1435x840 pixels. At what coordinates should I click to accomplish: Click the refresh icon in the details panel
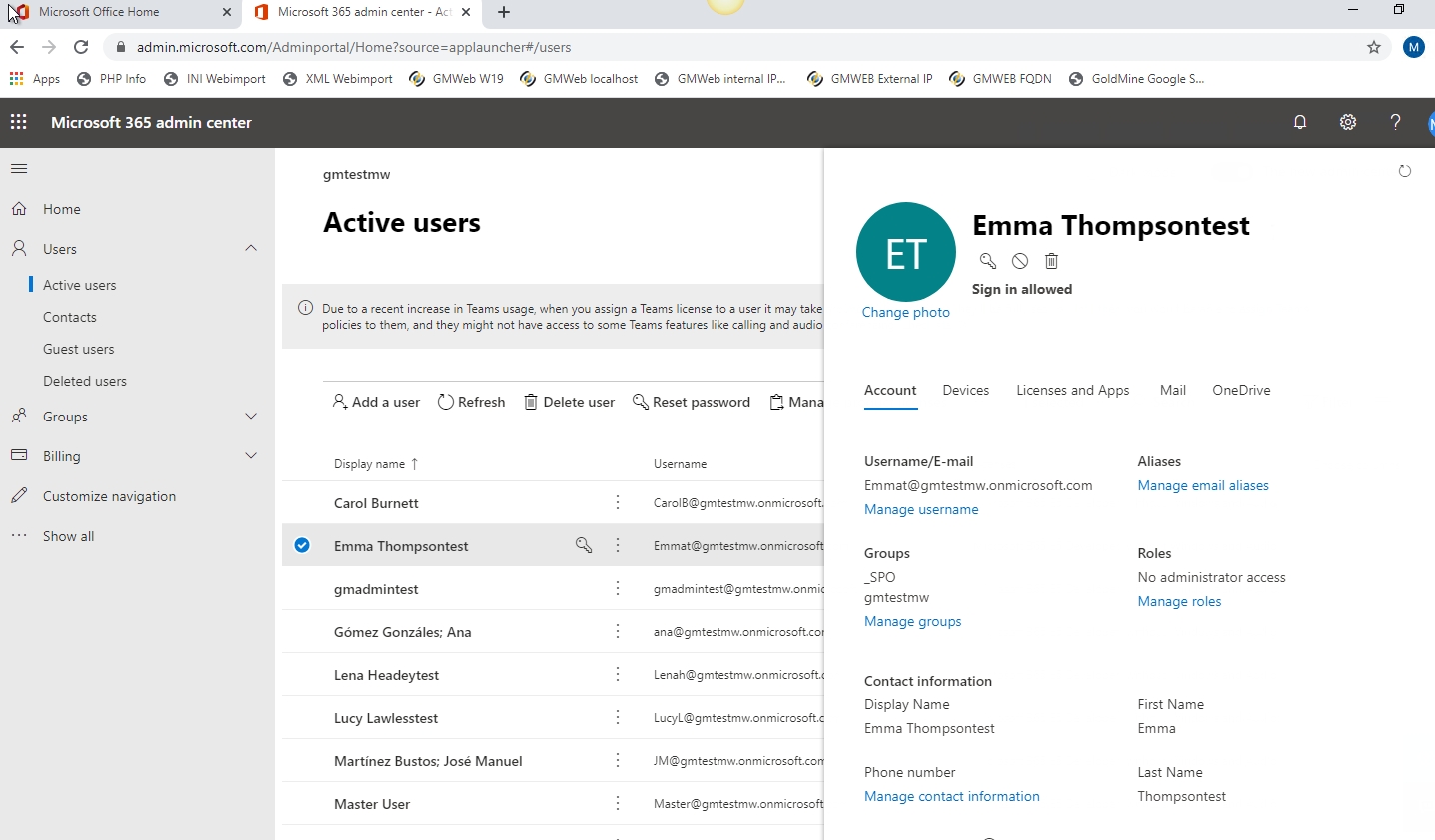coord(1404,171)
